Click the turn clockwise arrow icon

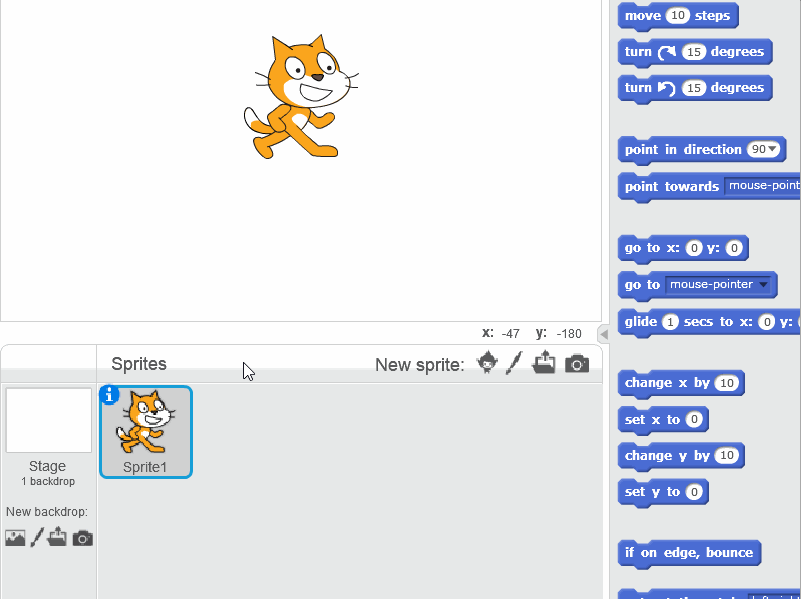667,52
